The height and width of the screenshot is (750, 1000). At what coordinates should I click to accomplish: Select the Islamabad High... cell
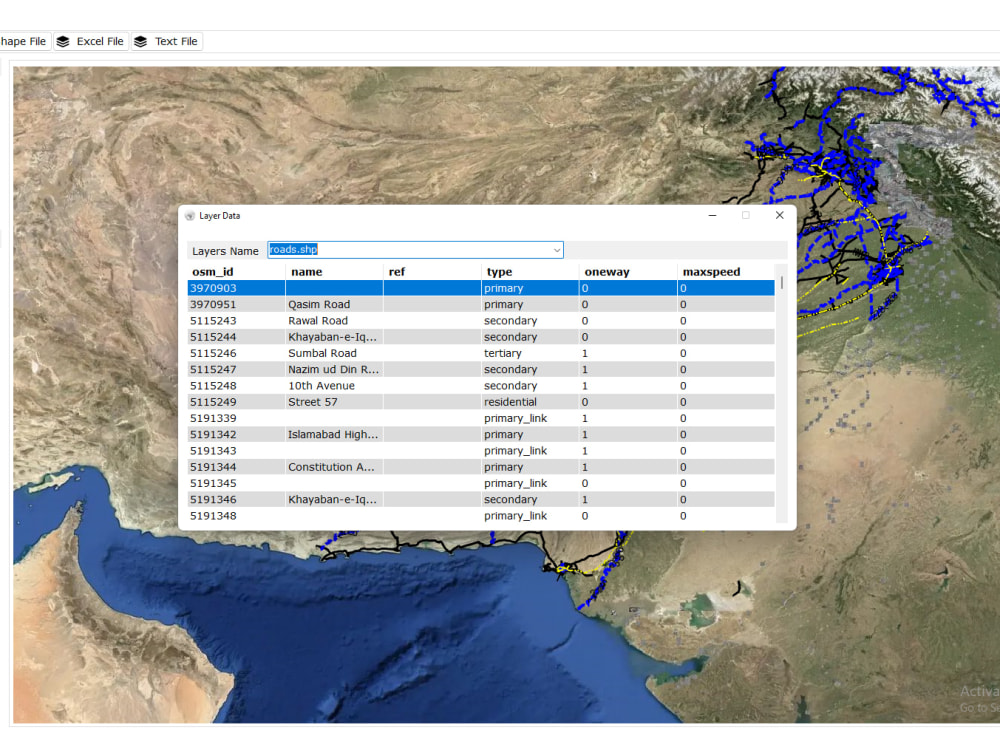tap(334, 435)
